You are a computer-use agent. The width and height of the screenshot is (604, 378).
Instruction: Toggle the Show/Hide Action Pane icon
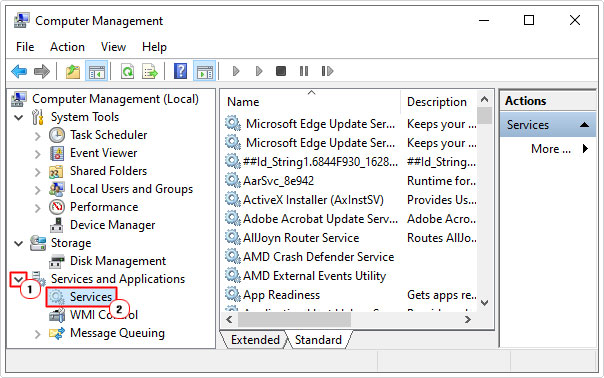tap(205, 71)
